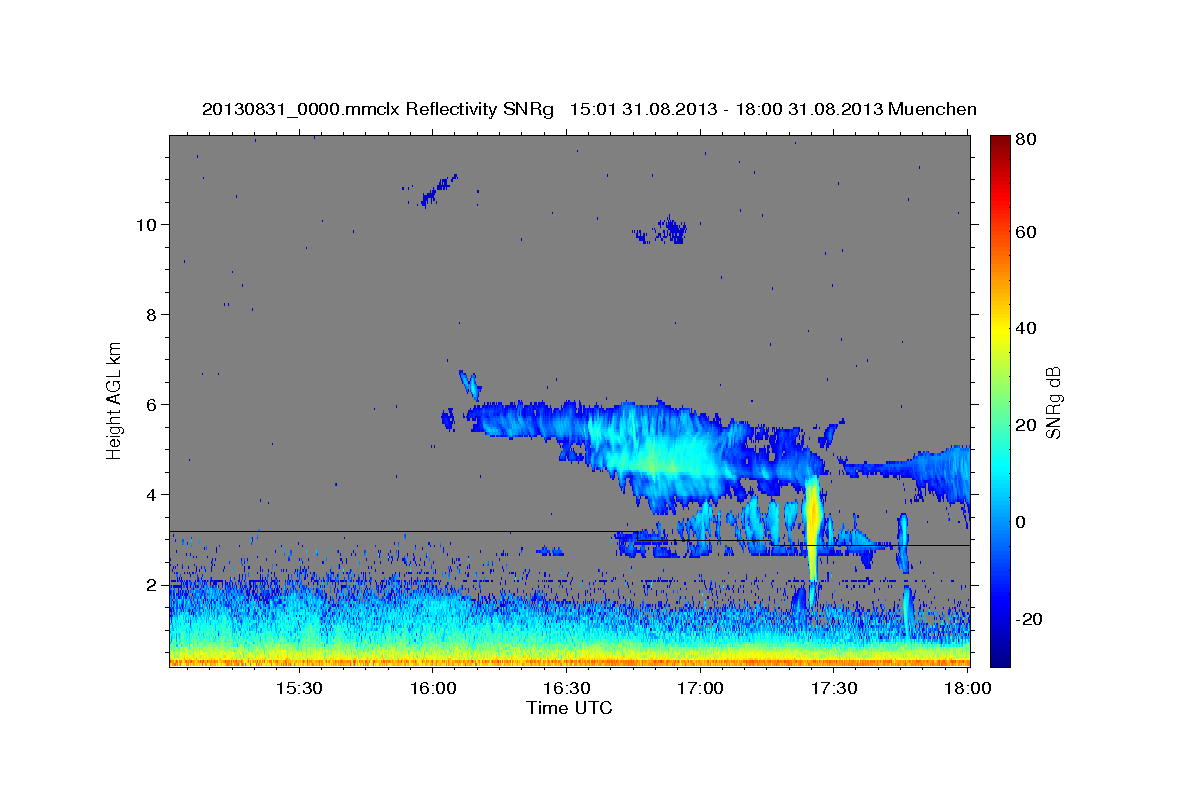Click the height tick label 8
1200x800 pixels.
pyautogui.click(x=154, y=314)
